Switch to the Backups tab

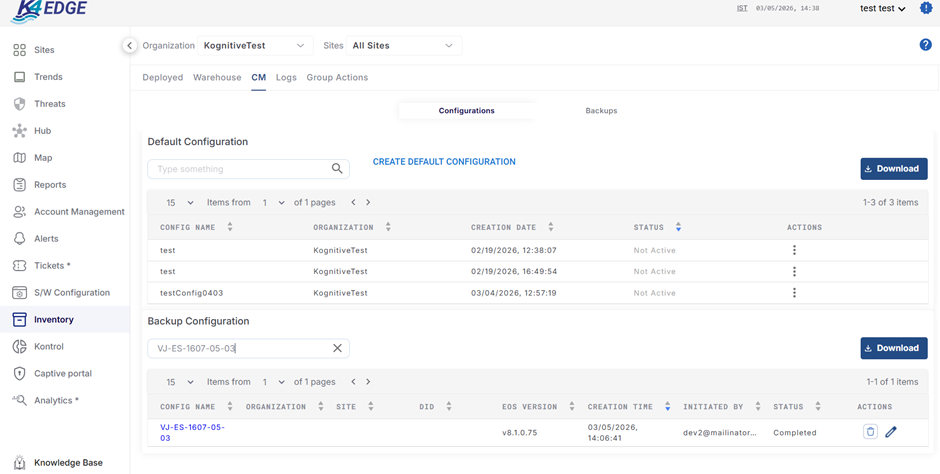click(601, 110)
